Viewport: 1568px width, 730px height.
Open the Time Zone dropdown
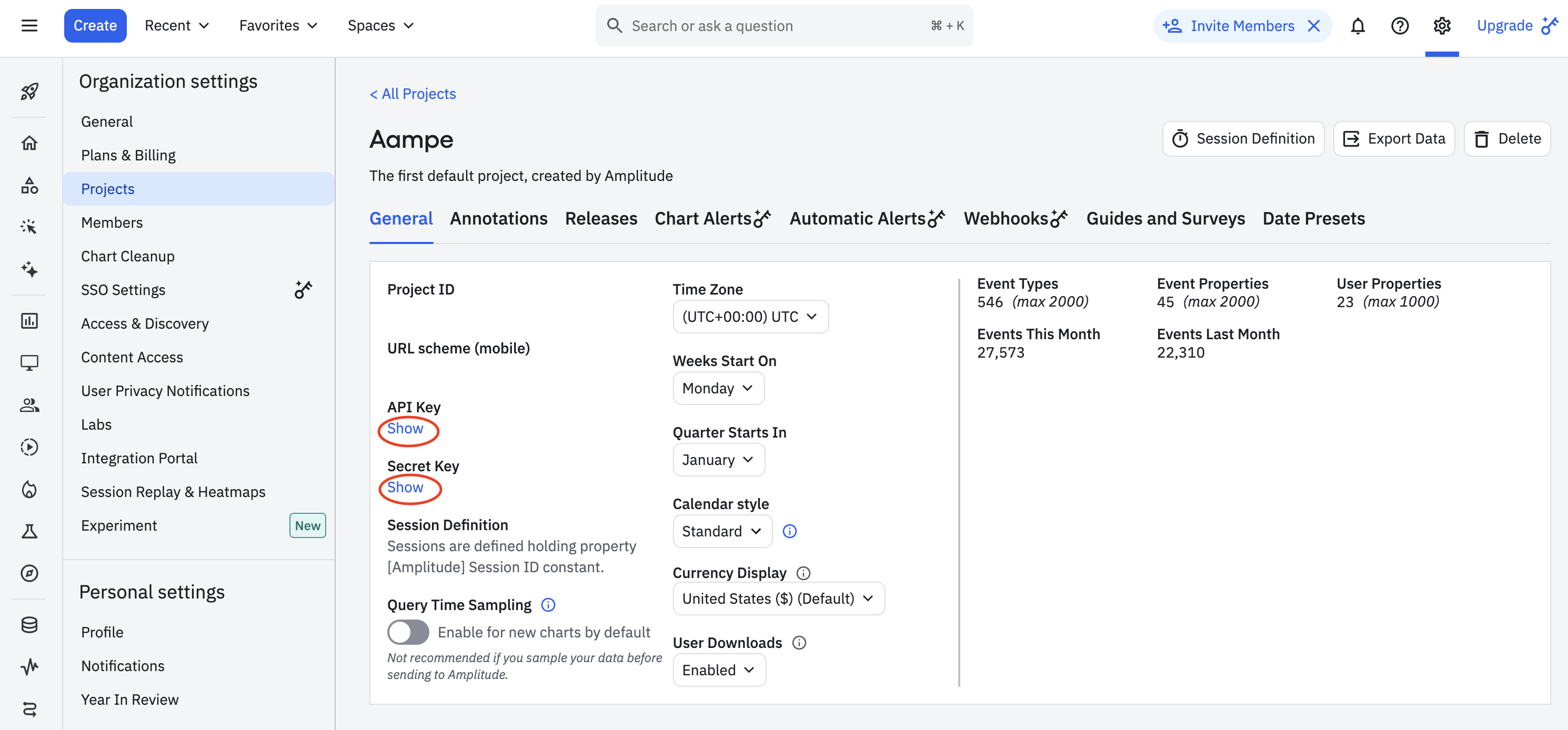click(x=750, y=317)
